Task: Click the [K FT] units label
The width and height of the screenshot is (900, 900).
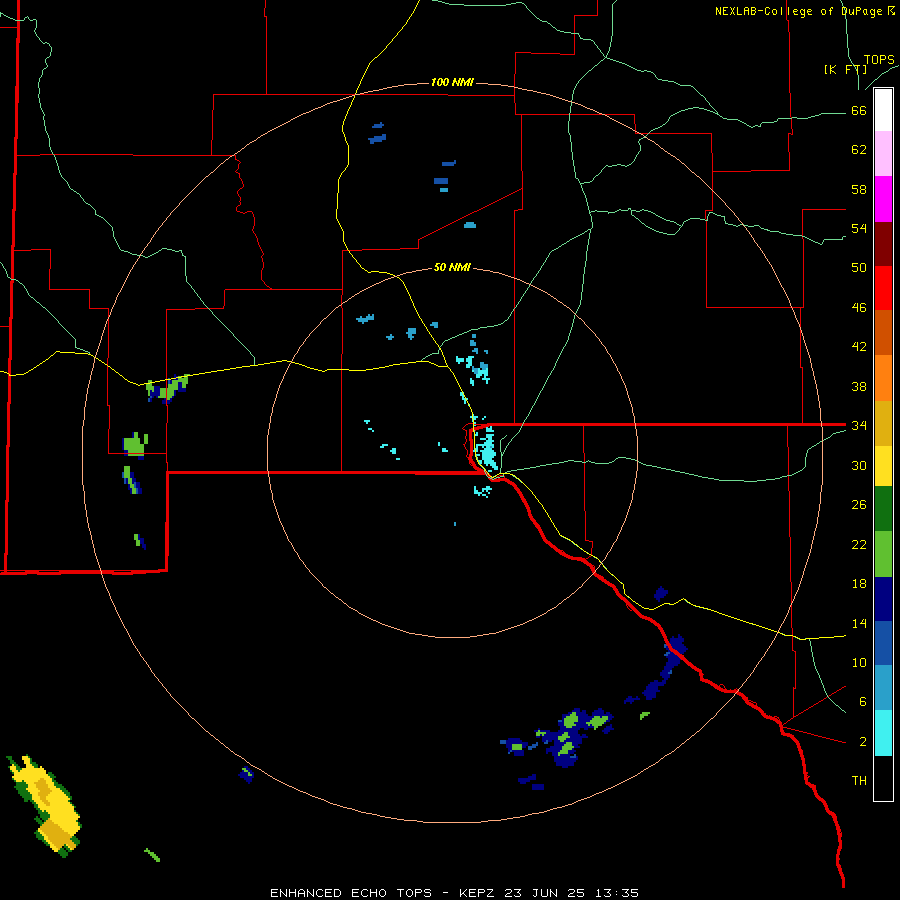Action: (845, 70)
